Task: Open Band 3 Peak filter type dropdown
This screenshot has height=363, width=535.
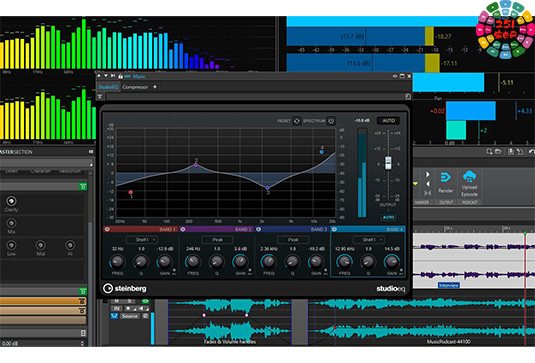Action: [x=293, y=240]
